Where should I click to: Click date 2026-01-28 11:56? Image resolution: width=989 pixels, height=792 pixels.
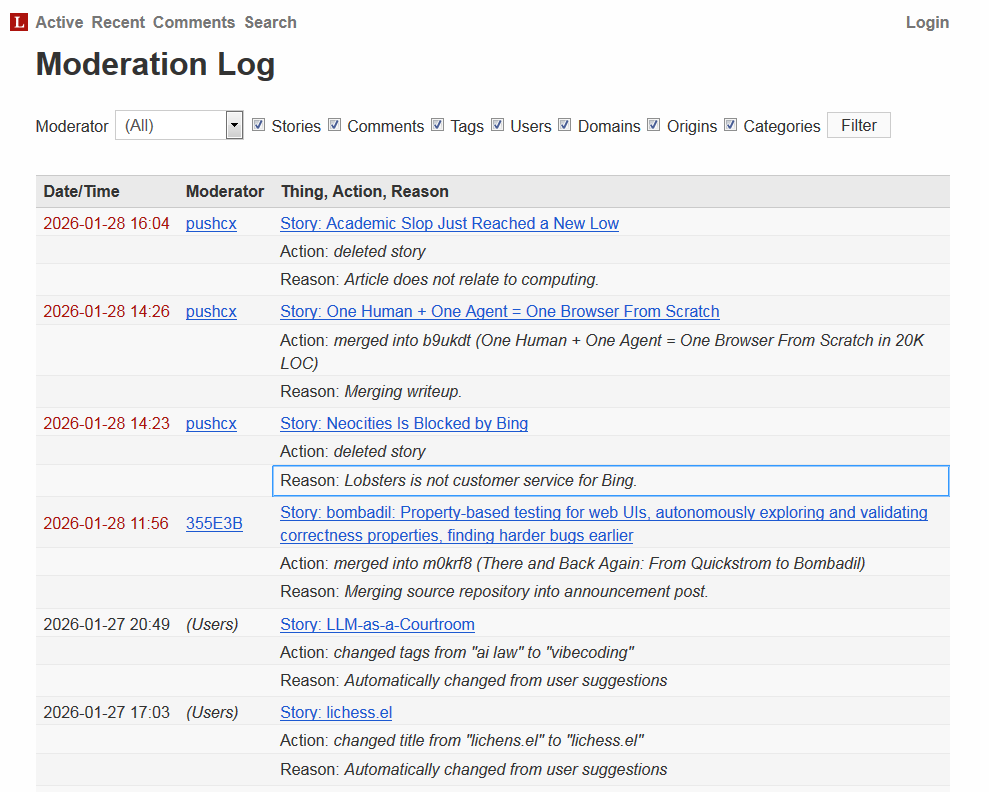point(106,523)
